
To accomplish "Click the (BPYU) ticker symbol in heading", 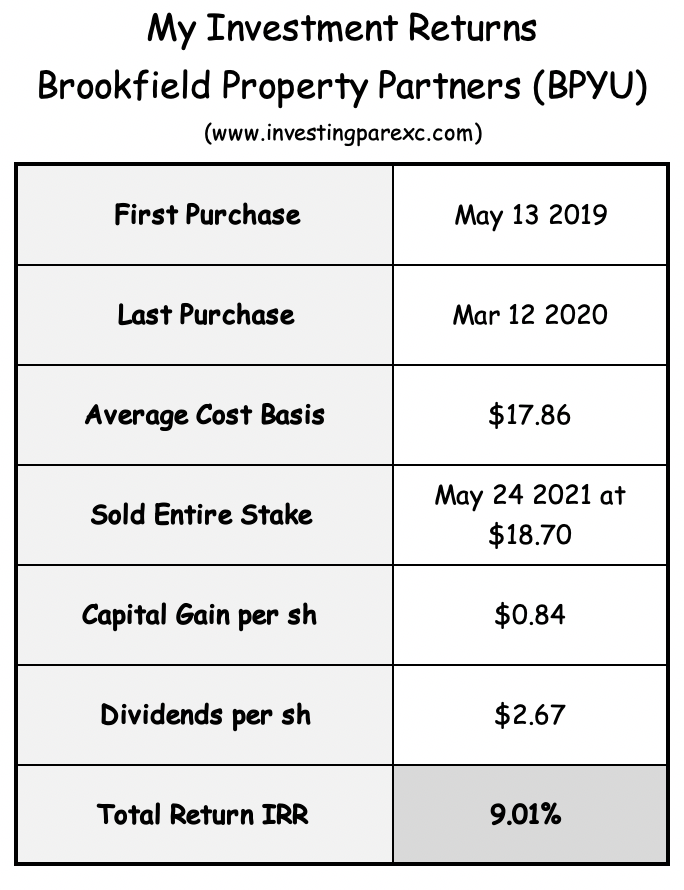I will [x=590, y=87].
